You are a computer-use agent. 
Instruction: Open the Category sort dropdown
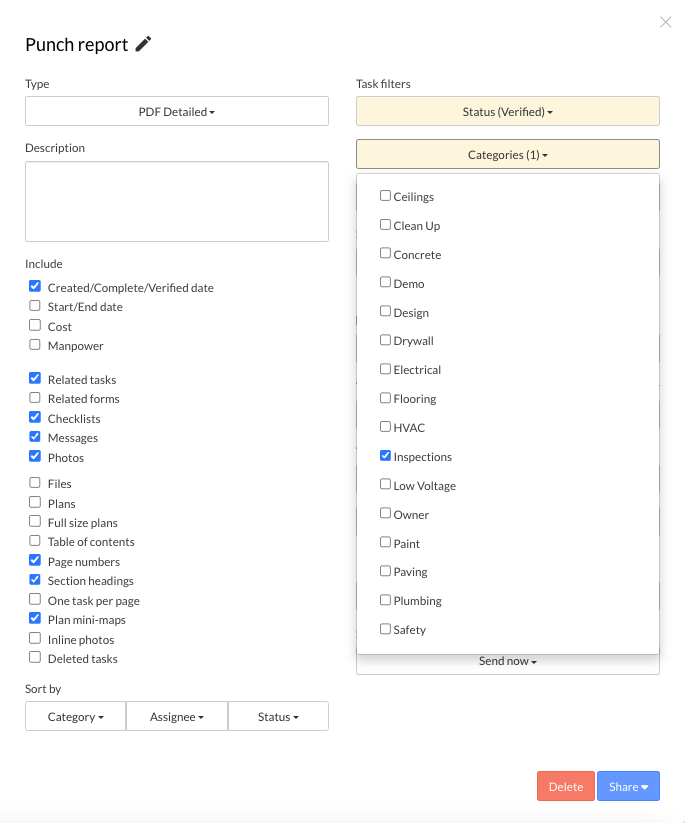coord(76,717)
